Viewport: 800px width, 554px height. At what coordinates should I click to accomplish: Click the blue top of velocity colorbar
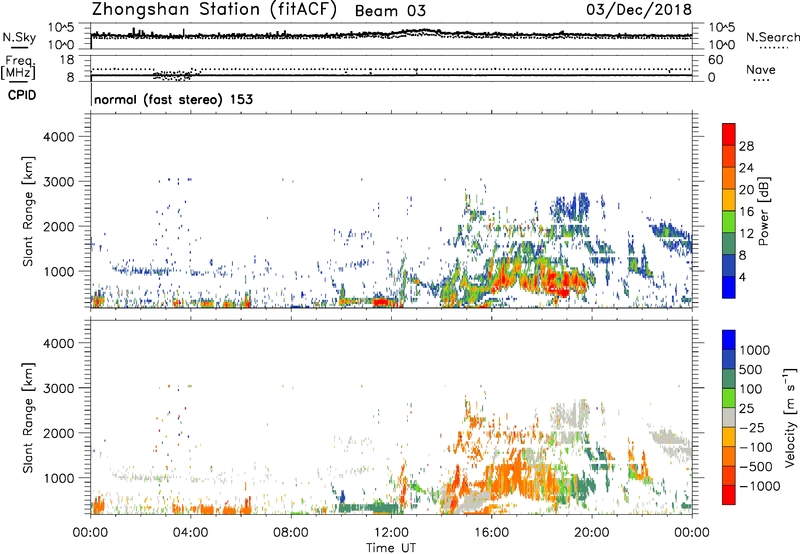click(729, 339)
